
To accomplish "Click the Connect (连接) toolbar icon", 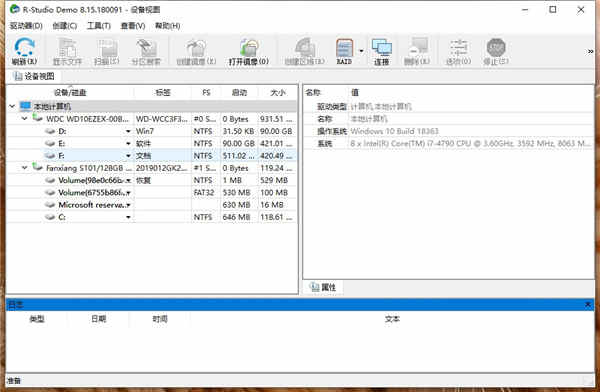I will click(382, 48).
